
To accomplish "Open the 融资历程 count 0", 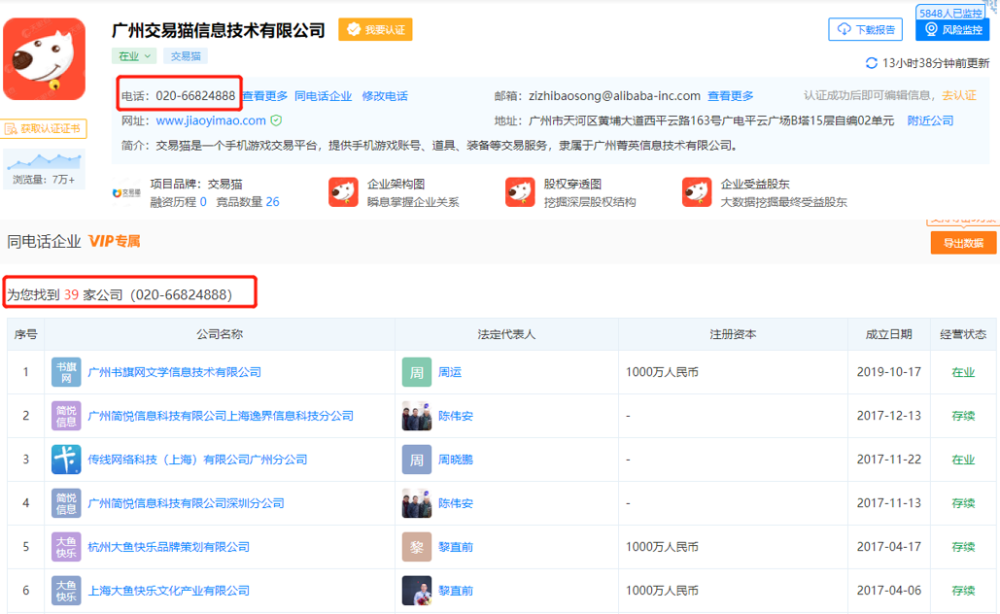I will point(203,202).
